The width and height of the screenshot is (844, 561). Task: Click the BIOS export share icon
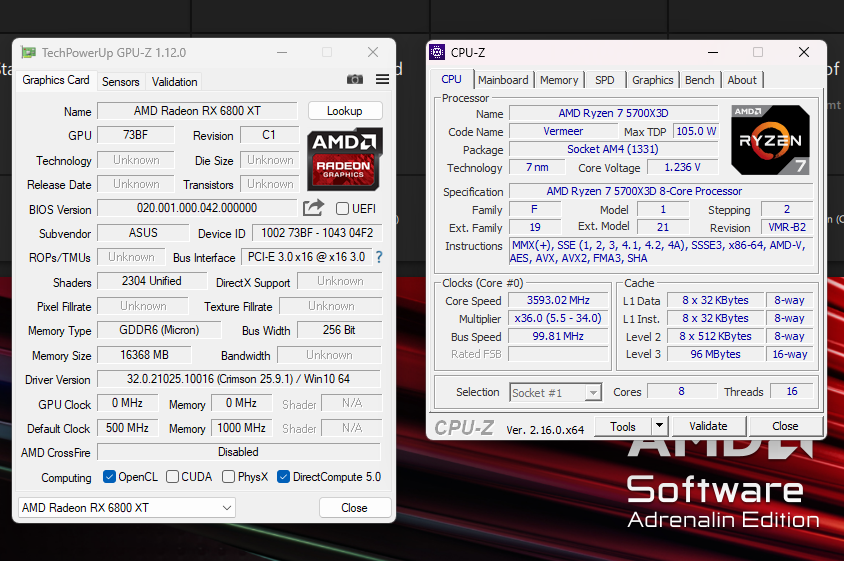[x=313, y=208]
